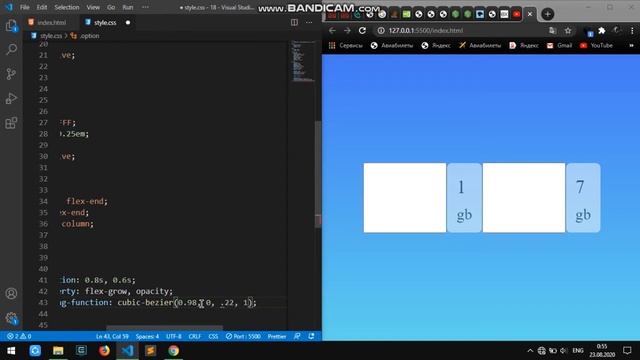Open Sublime Text from the taskbar
The image size is (640, 360).
click(150, 351)
